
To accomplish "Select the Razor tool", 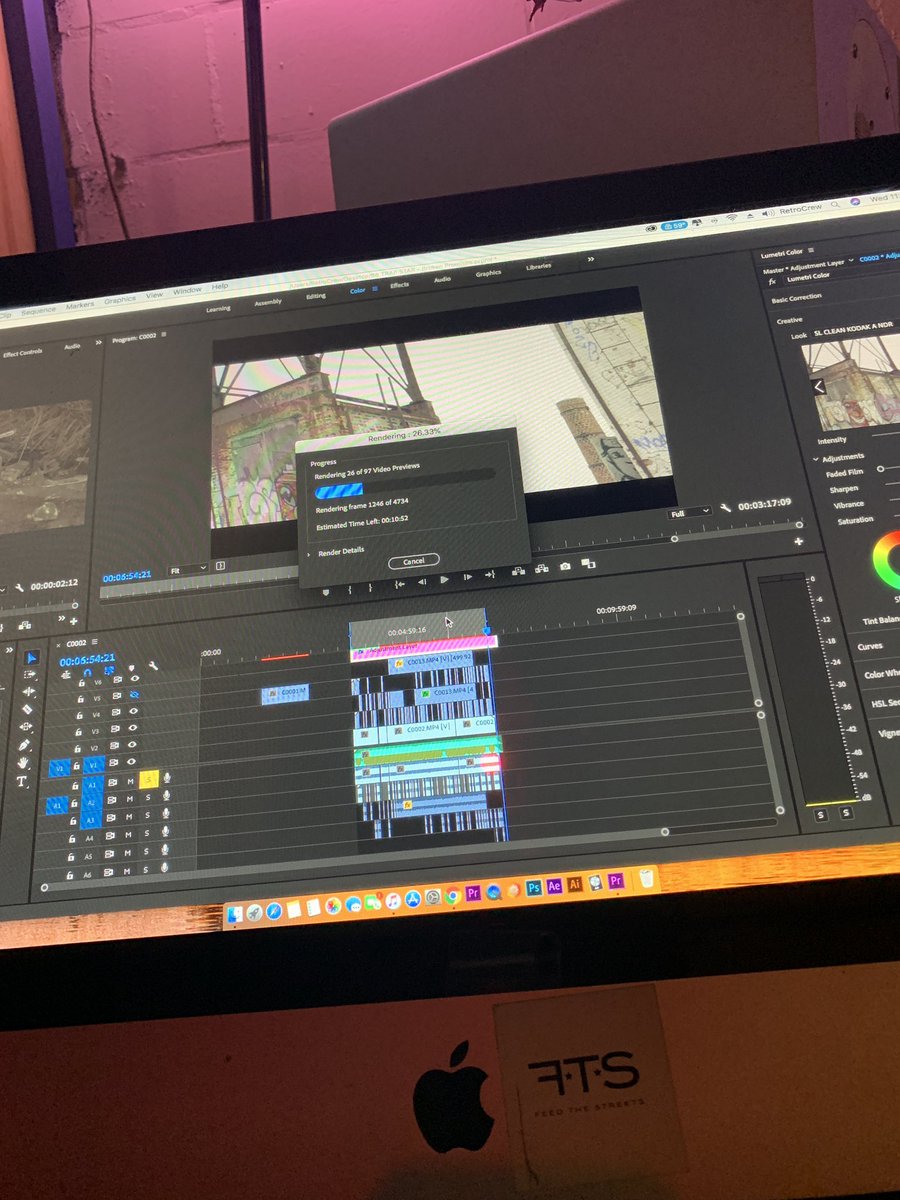I will (27, 709).
